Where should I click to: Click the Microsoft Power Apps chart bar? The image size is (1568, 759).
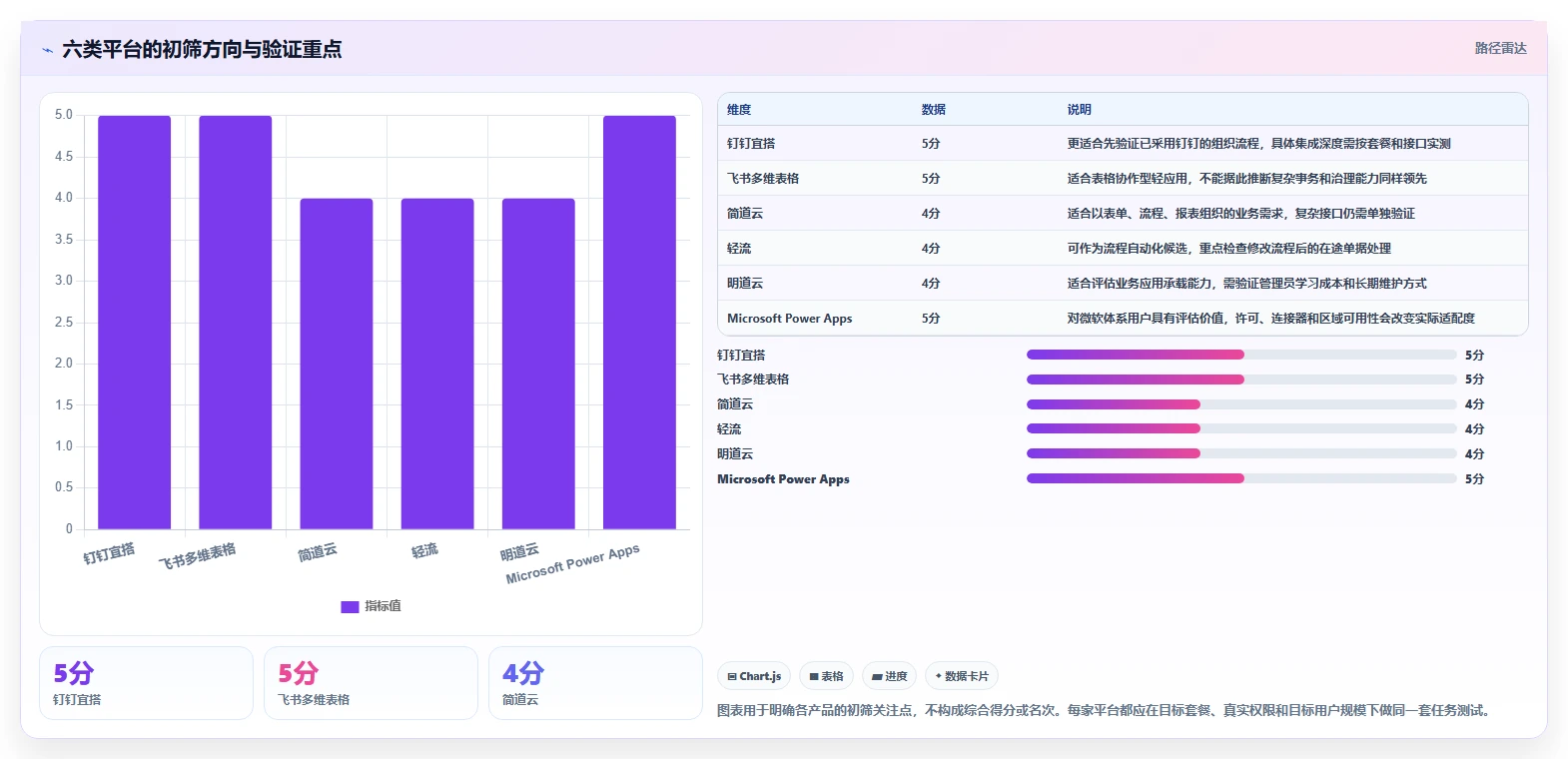639,323
